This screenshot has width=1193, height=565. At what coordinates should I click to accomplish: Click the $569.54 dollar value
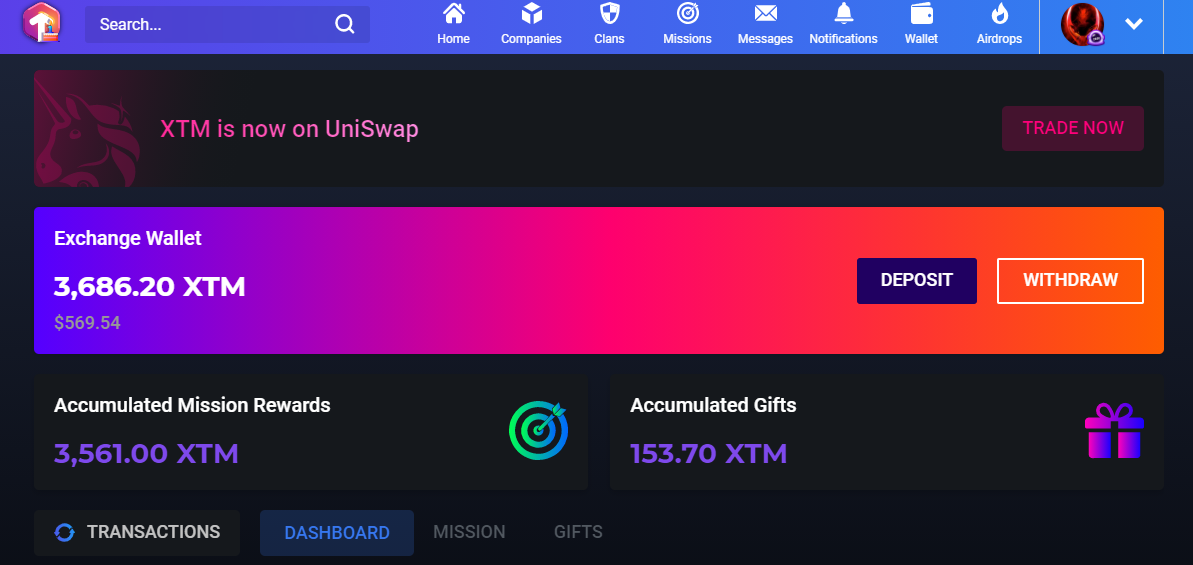(x=87, y=323)
